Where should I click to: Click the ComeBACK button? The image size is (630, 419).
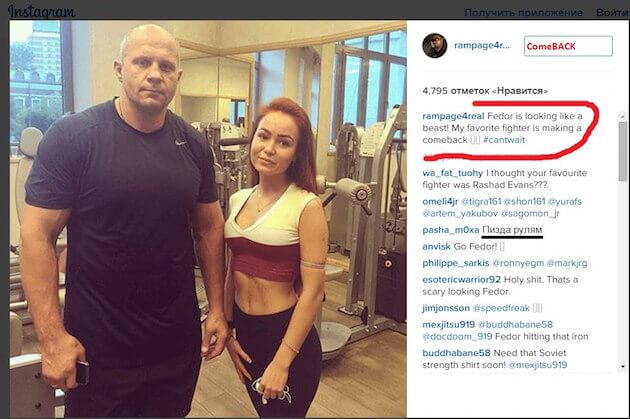click(568, 46)
